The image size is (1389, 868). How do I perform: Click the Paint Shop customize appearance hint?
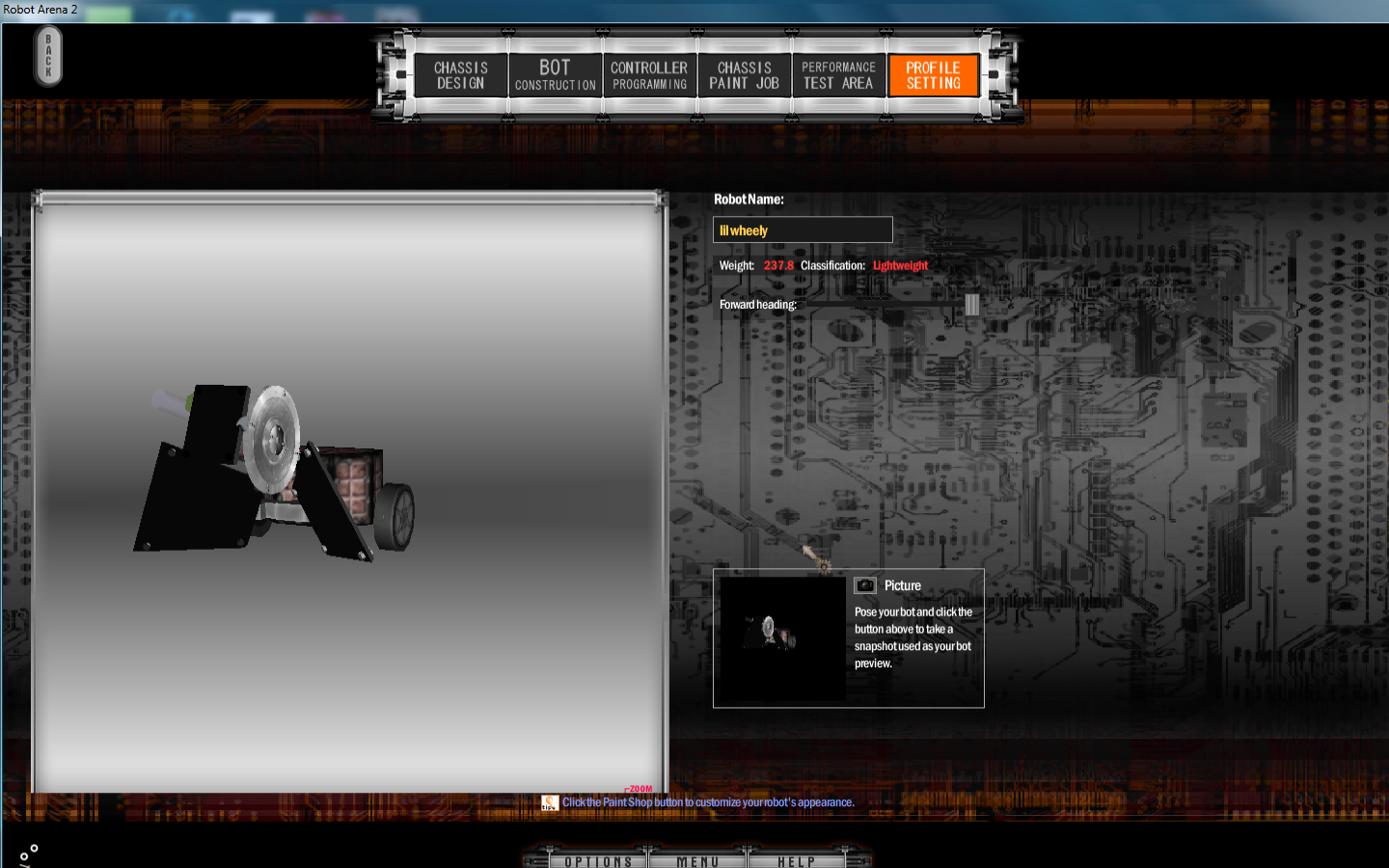point(708,802)
